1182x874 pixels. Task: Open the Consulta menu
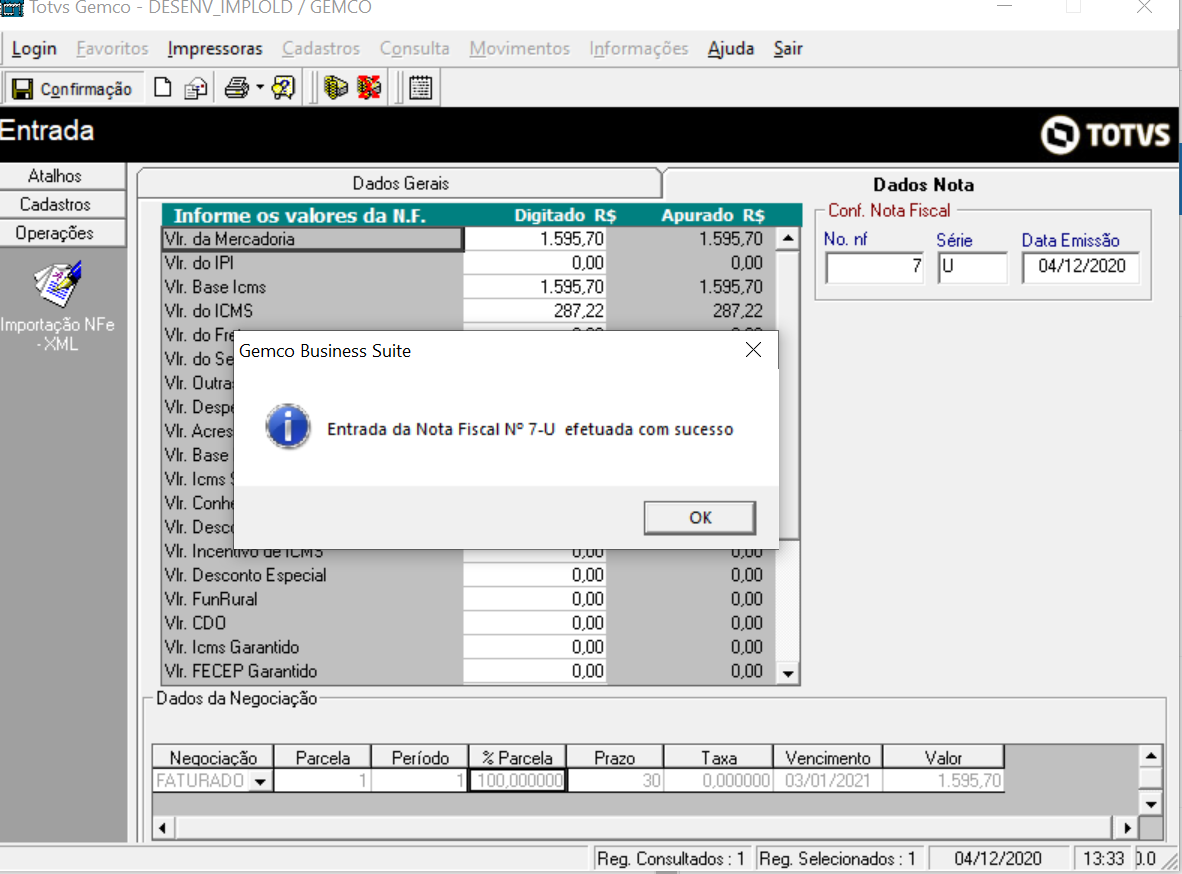click(x=415, y=49)
